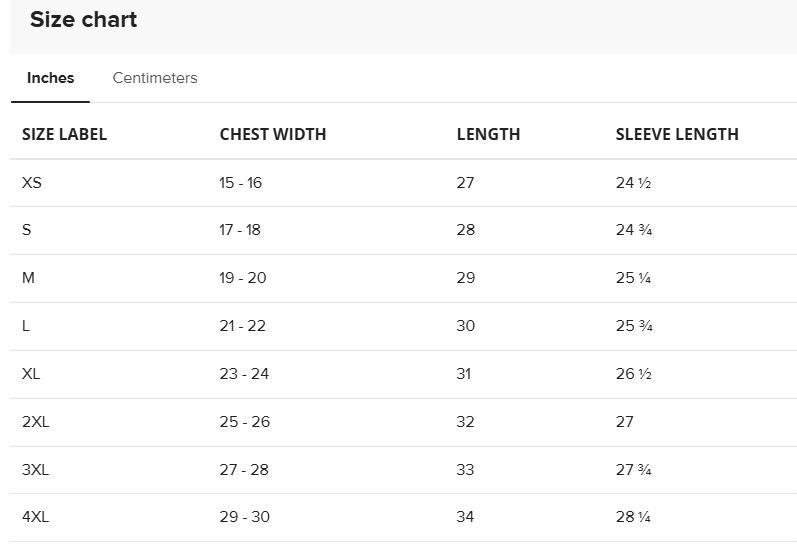
Task: Select the 4XL size row label
Action: pos(36,517)
